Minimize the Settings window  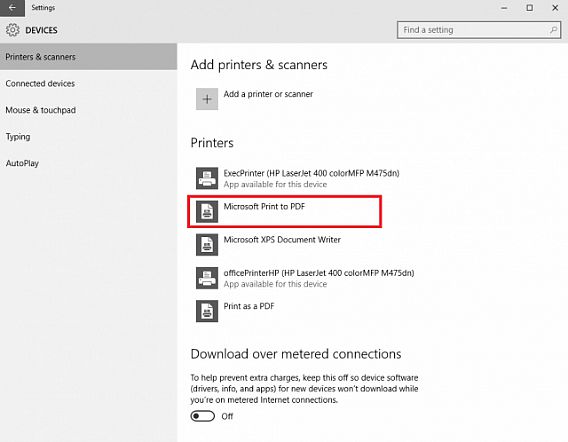click(x=504, y=8)
